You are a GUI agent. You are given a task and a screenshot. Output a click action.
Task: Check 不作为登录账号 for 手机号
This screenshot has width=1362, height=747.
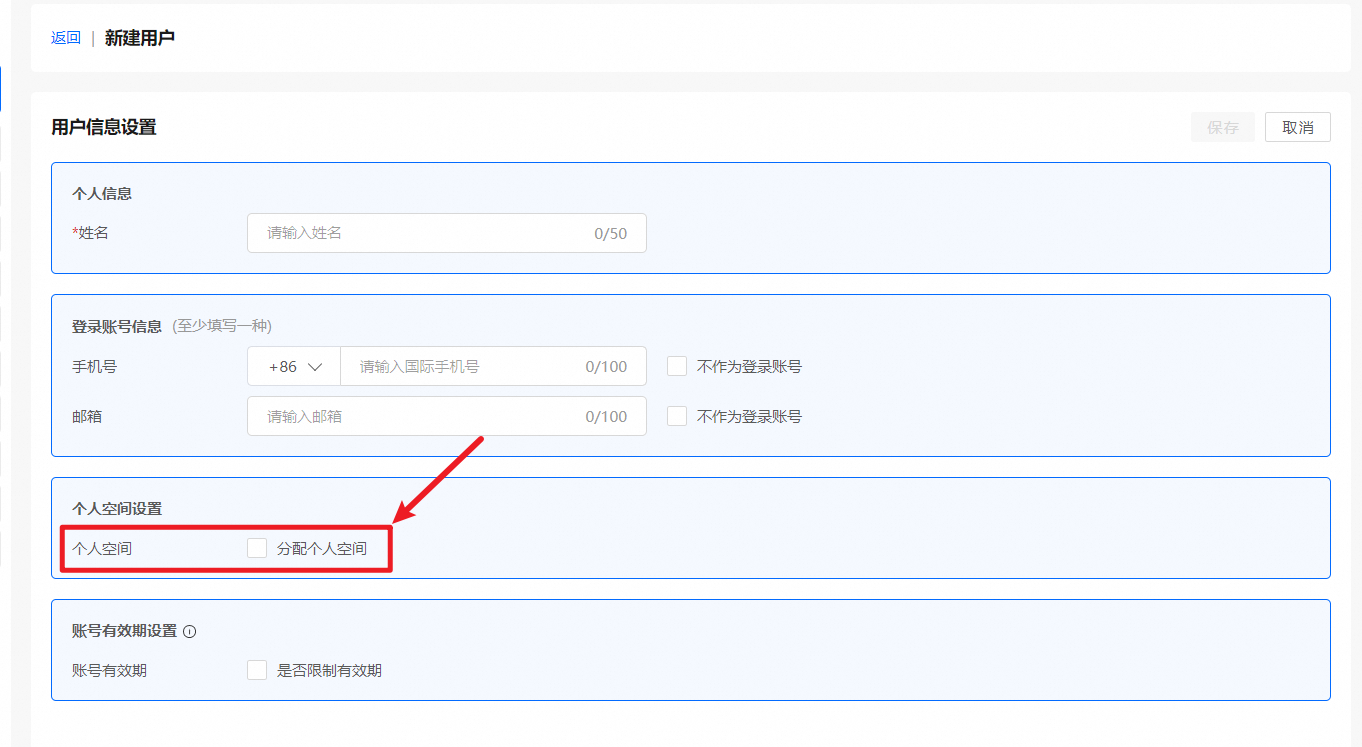point(677,366)
